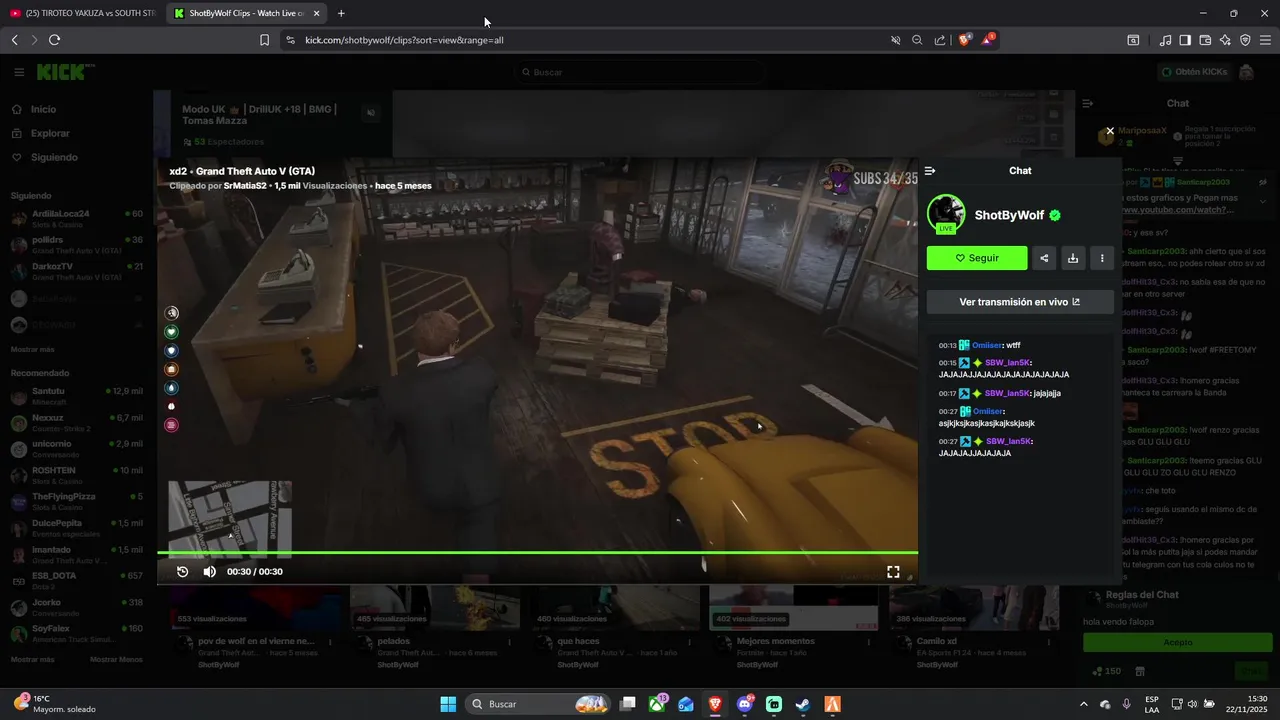This screenshot has height=720, width=1280.
Task: Open Brave Leo AI sparkle icon
Action: click(1225, 40)
